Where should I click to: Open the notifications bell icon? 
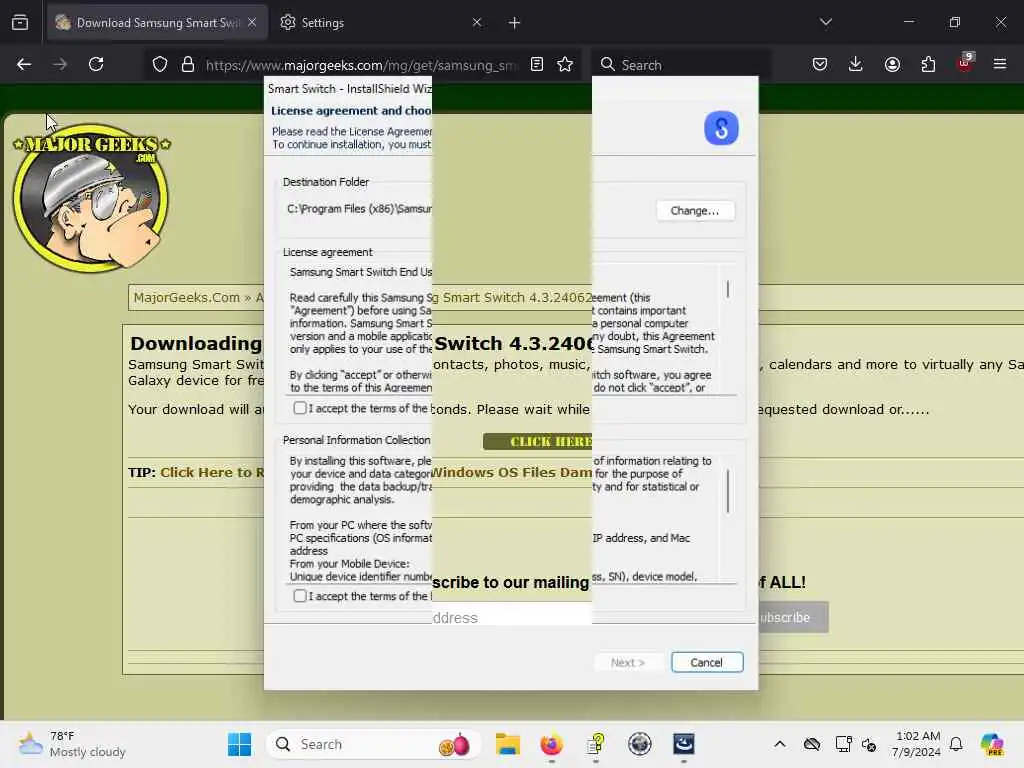pos(956,744)
